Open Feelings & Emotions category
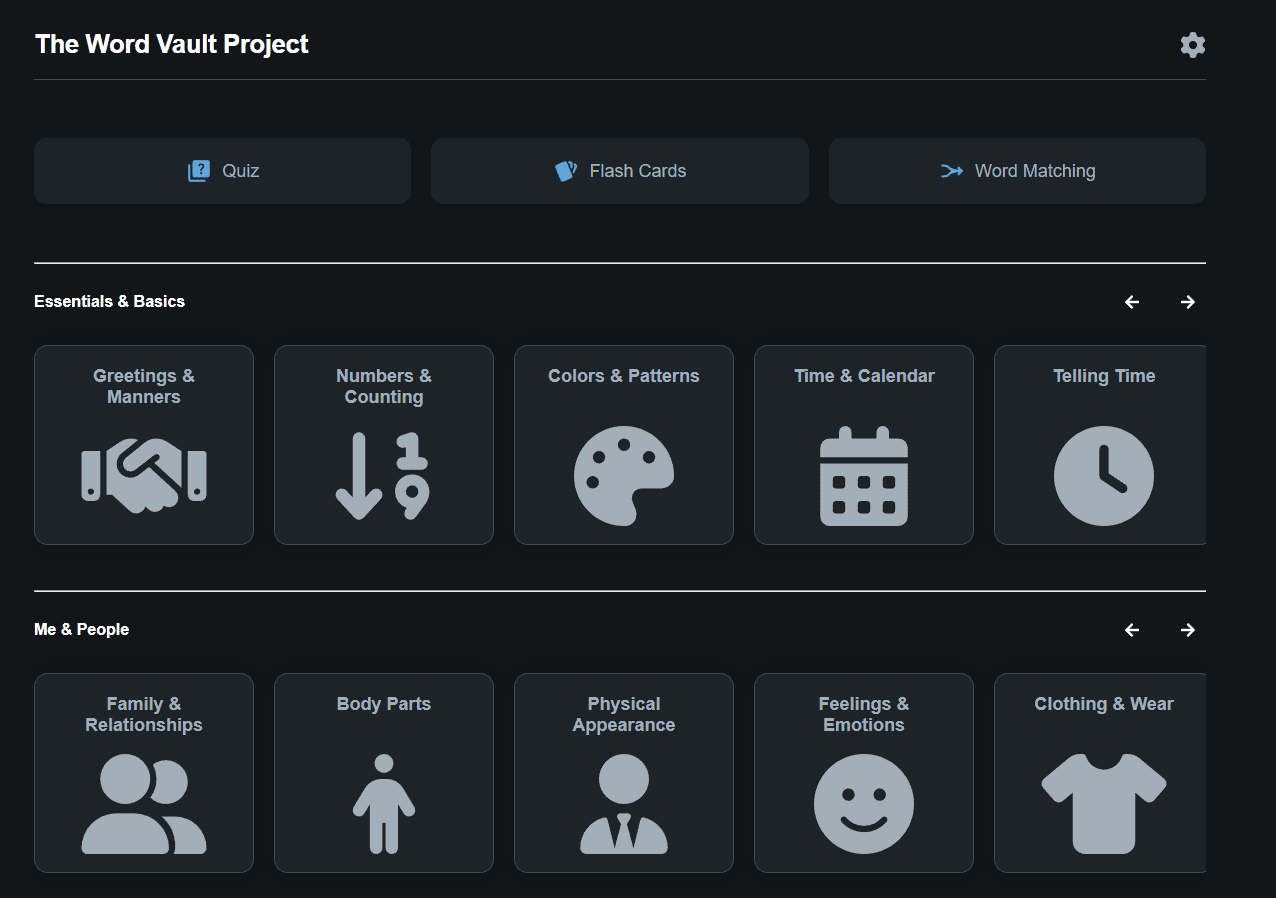The height and width of the screenshot is (898, 1276). (x=864, y=773)
